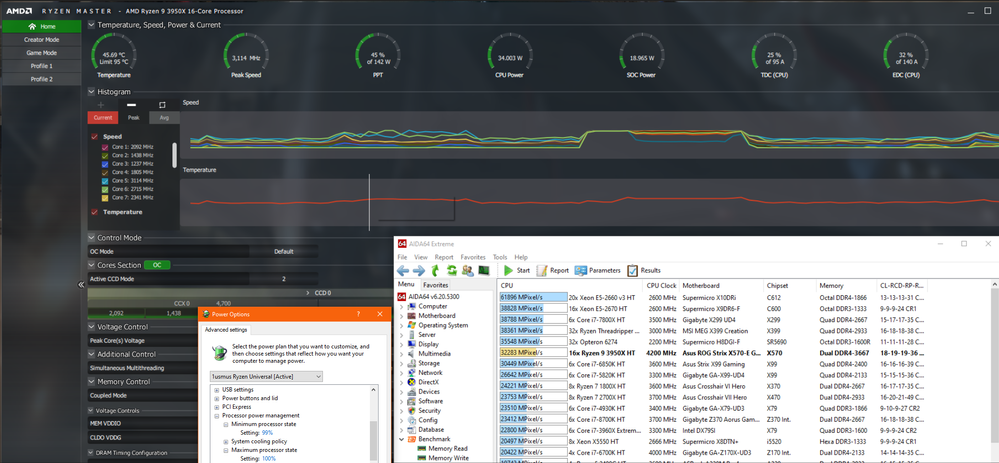Viewport: 999px width, 463px height.
Task: Toggle the Core 4: 1805 MHz checkbox
Action: click(x=105, y=172)
